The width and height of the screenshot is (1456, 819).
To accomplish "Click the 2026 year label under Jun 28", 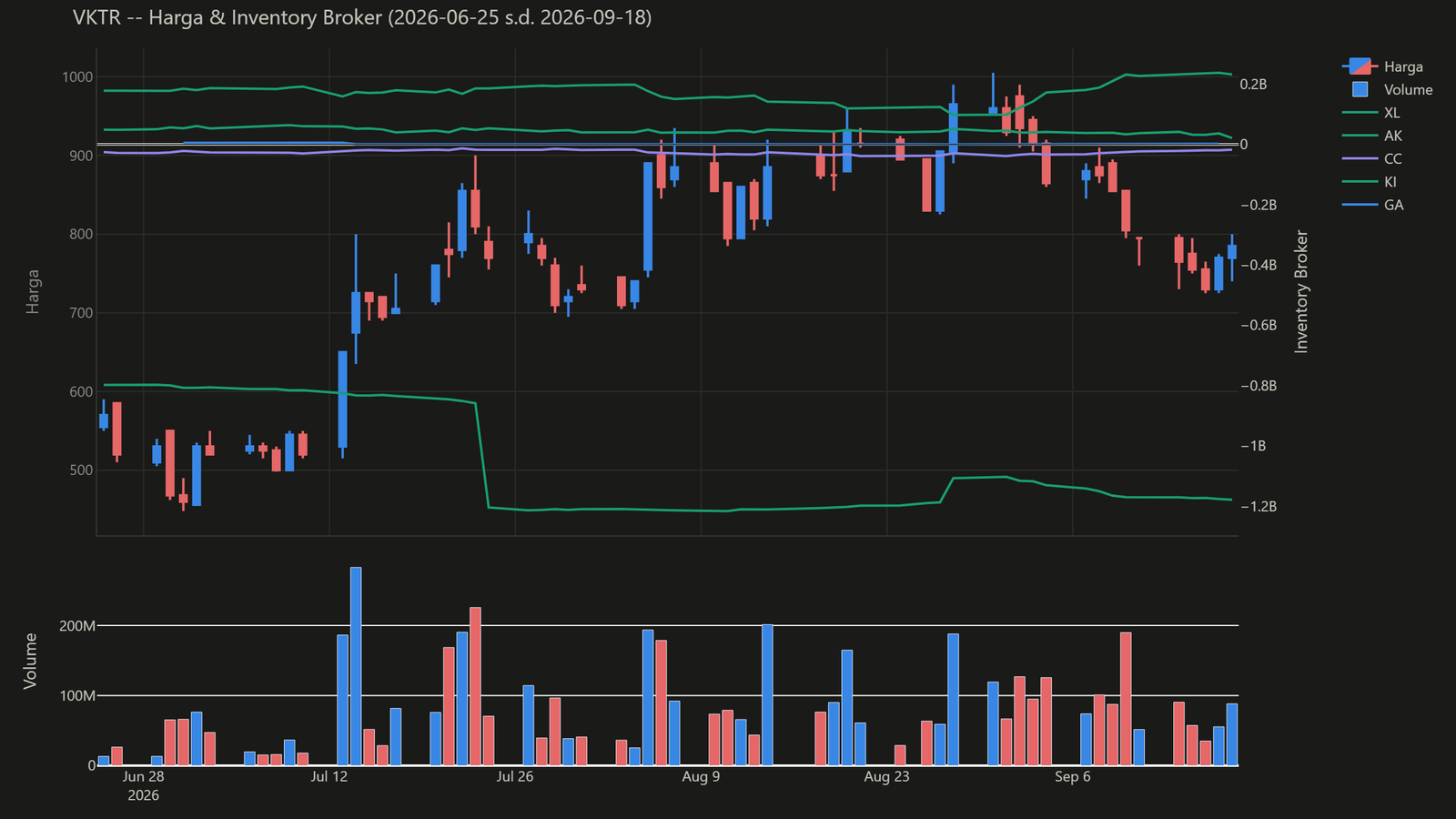I will tap(143, 795).
